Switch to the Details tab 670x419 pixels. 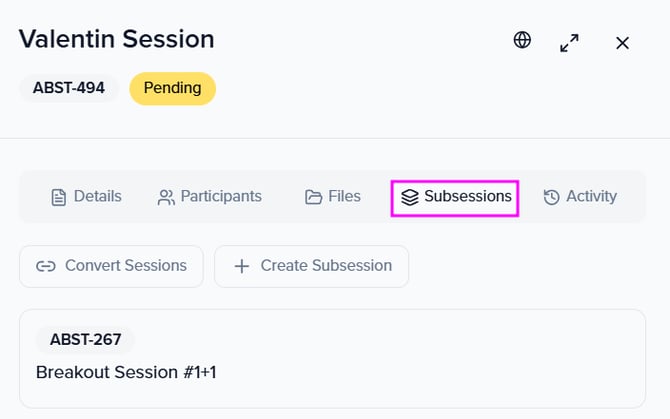[x=97, y=196]
